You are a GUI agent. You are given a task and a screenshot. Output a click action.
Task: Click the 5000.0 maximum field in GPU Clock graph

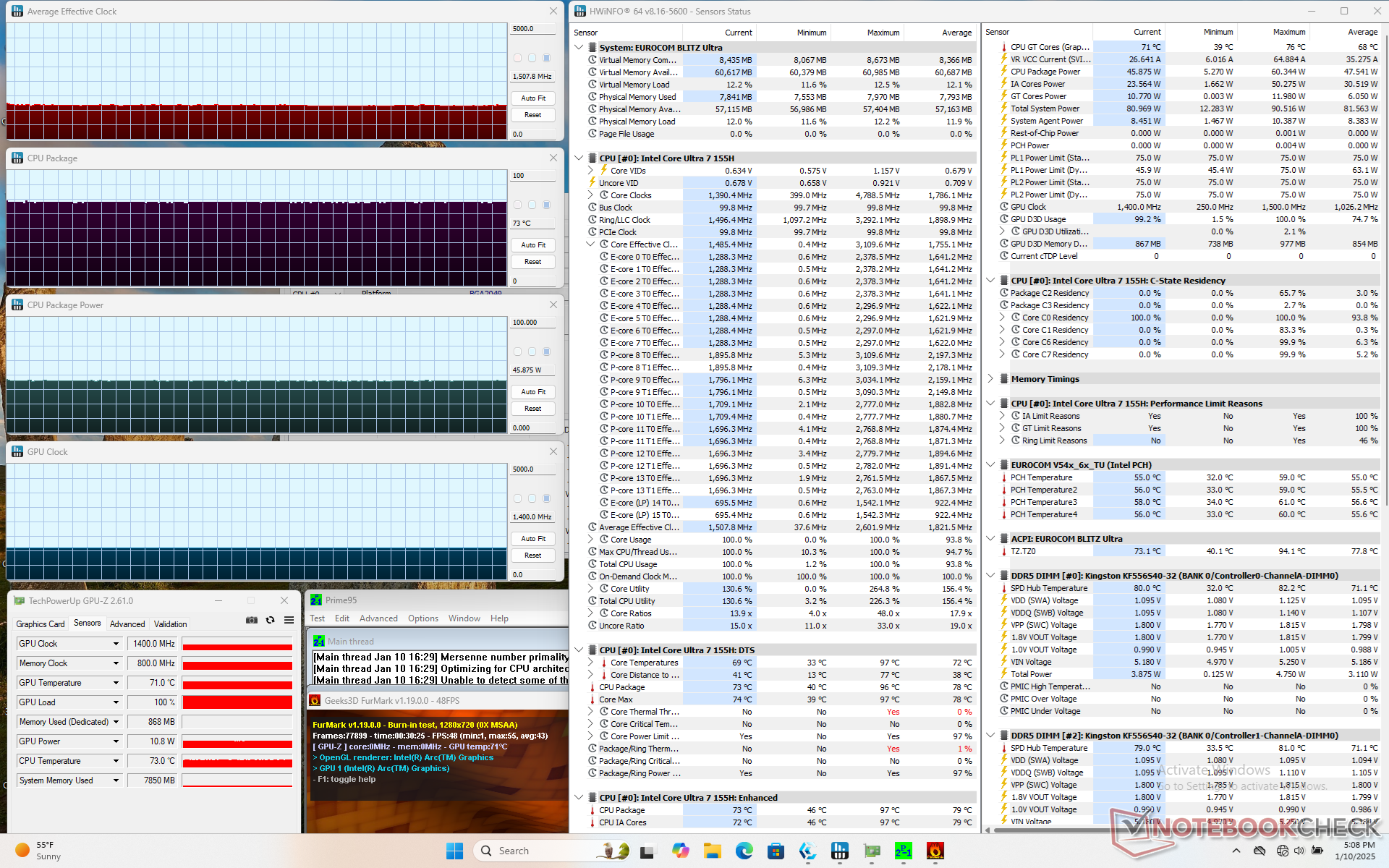[x=533, y=469]
